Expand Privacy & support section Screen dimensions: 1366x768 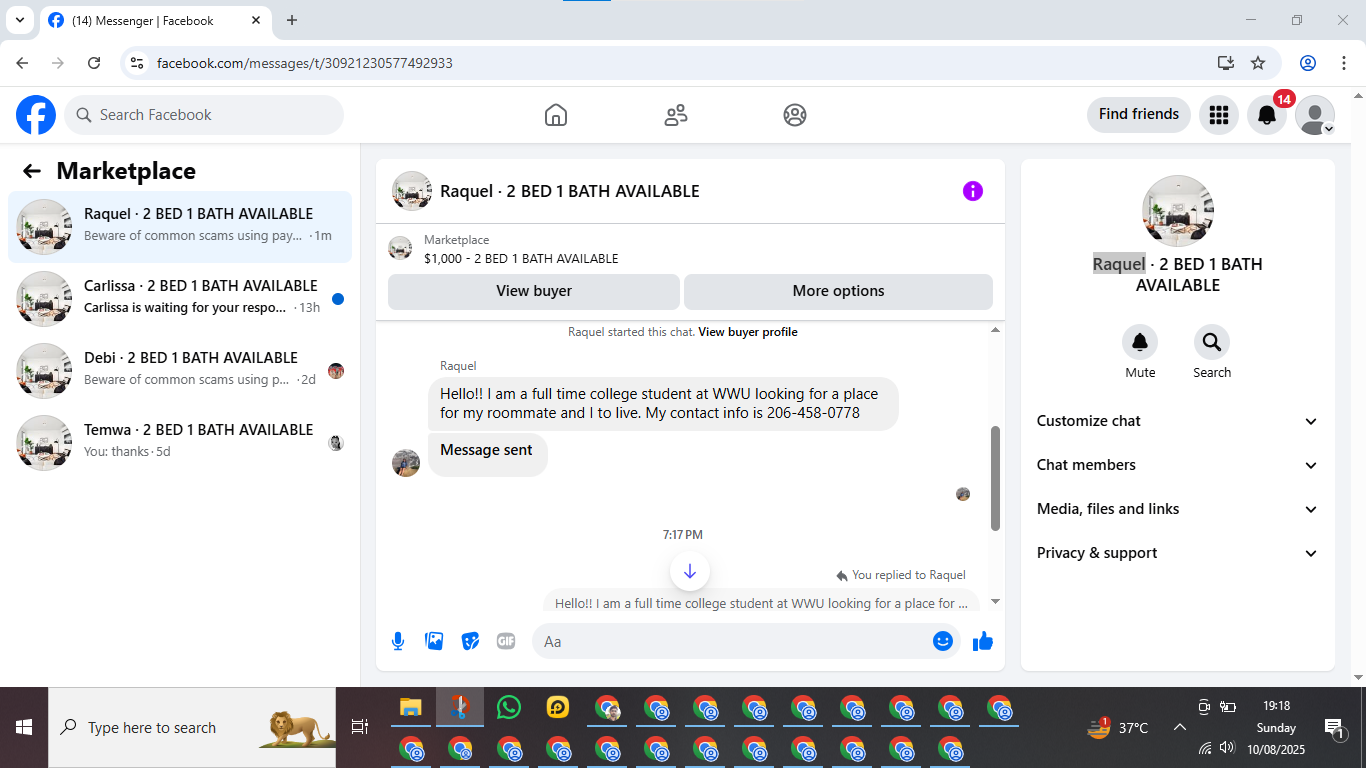tap(1178, 553)
